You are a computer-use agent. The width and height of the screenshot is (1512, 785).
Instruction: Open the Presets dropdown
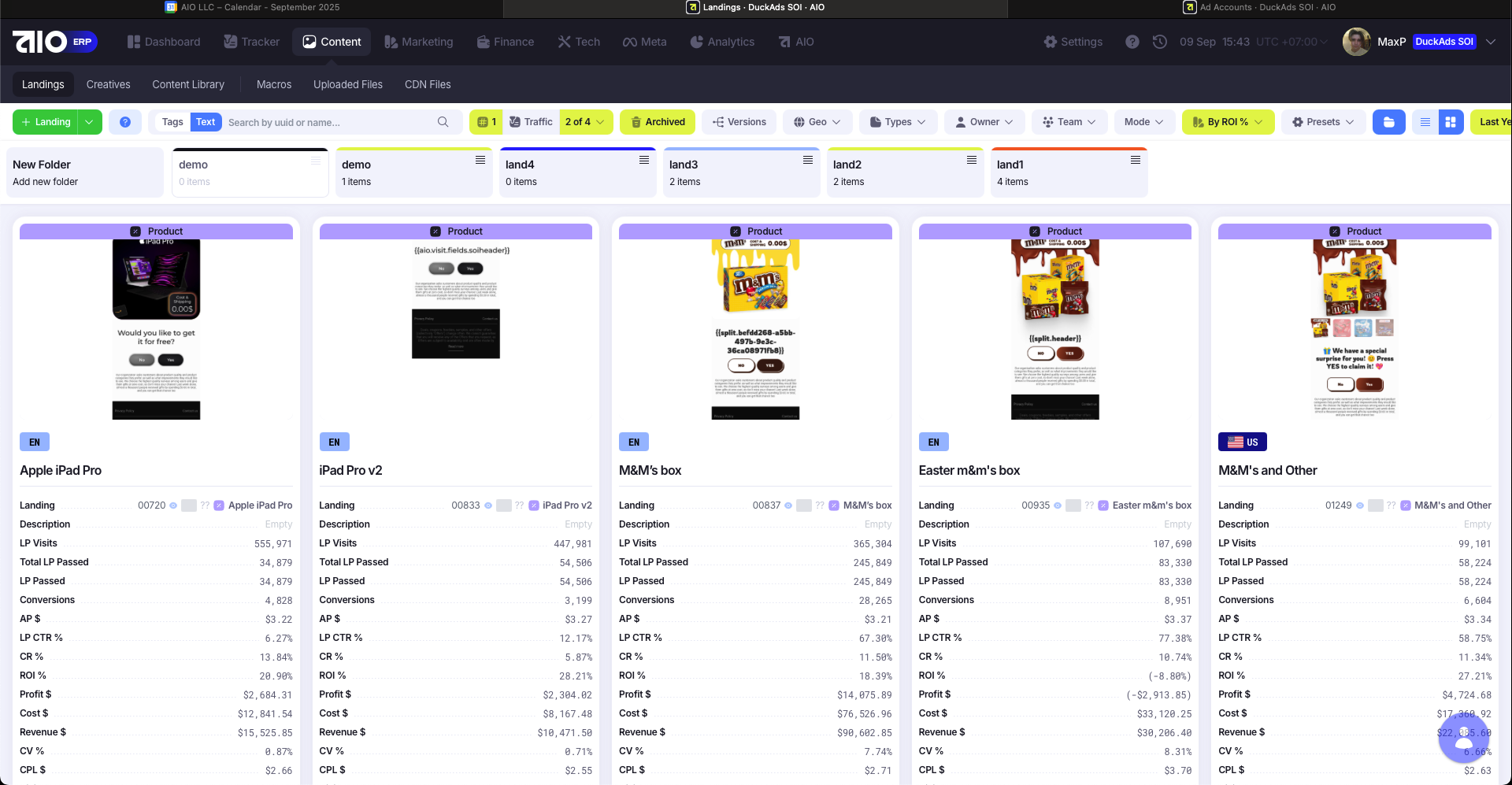1324,122
